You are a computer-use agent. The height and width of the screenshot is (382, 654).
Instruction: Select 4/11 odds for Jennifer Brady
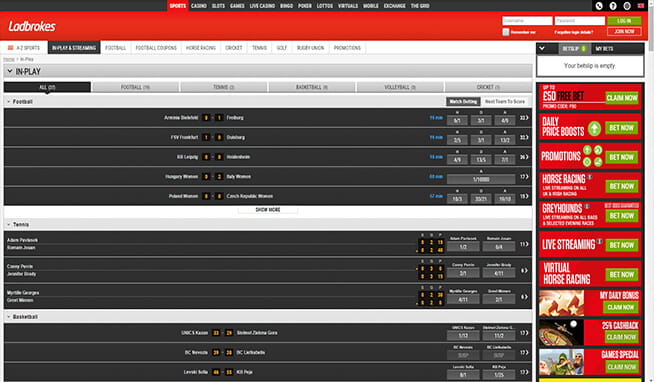point(499,274)
